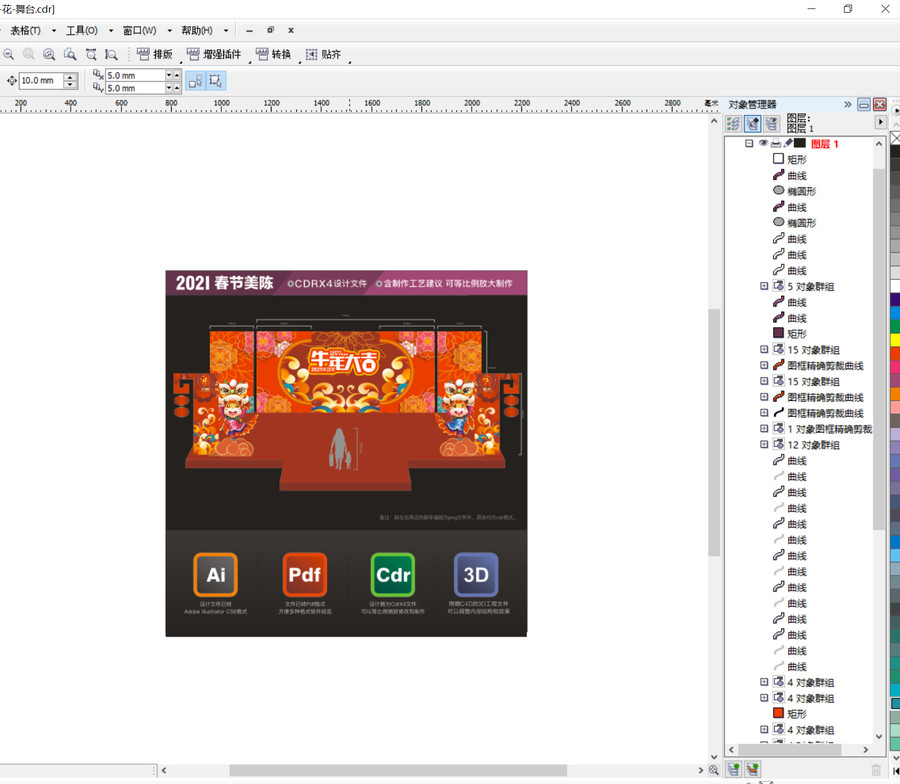
Task: Collapse the docker using the double-chevron icon
Action: pyautogui.click(x=848, y=104)
